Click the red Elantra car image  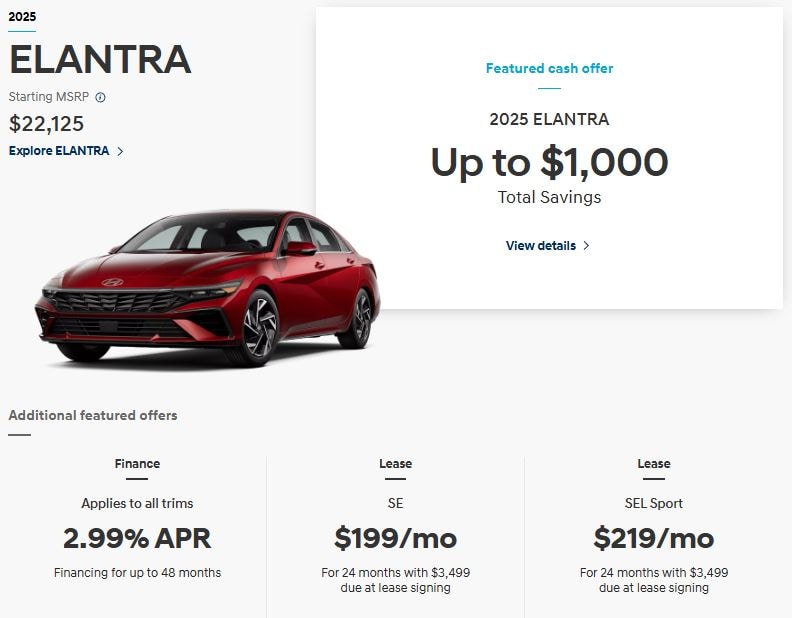208,288
